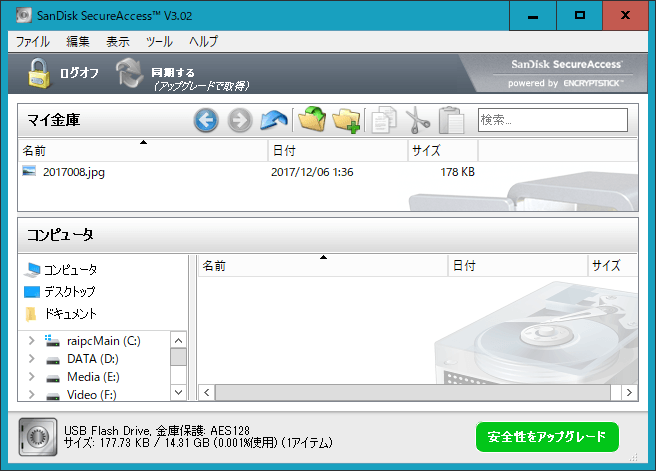Viewport: 656px width, 471px height.
Task: Open the ファイル menu
Action: click(33, 41)
